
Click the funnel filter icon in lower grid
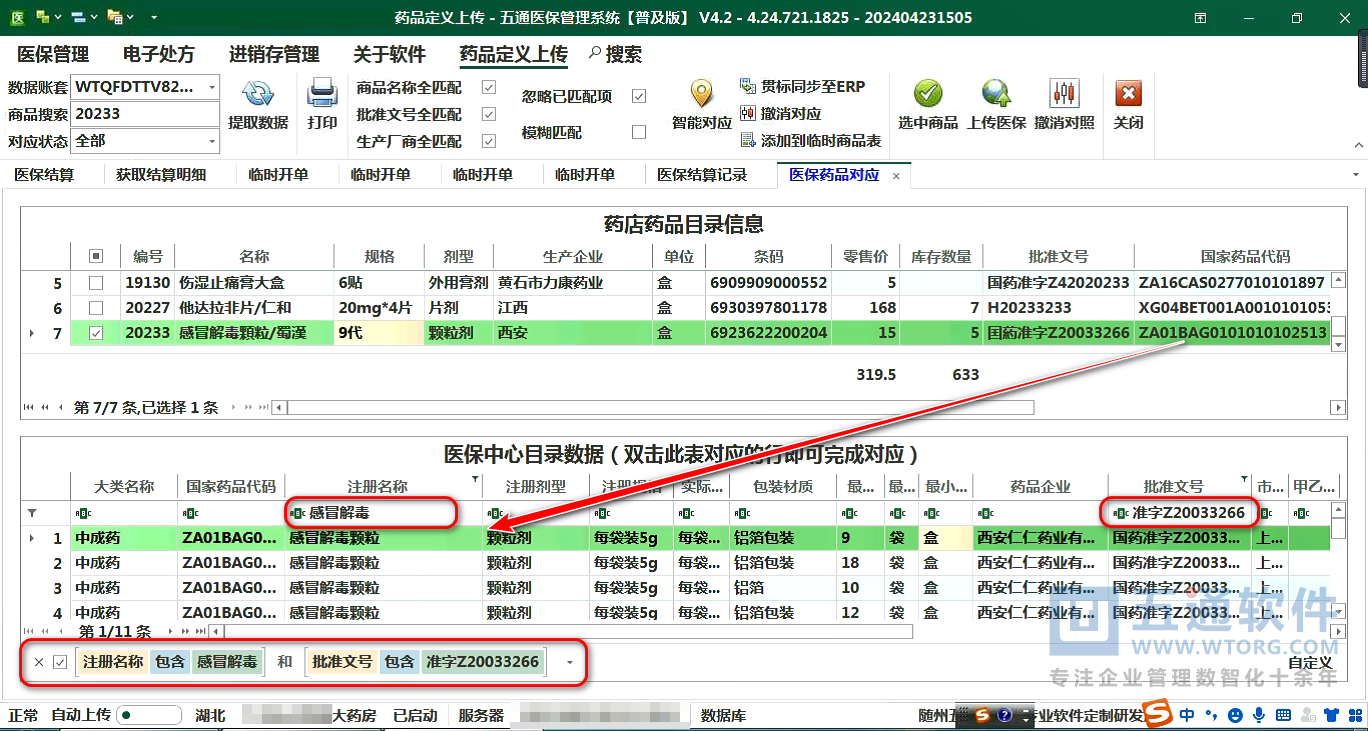coord(33,512)
